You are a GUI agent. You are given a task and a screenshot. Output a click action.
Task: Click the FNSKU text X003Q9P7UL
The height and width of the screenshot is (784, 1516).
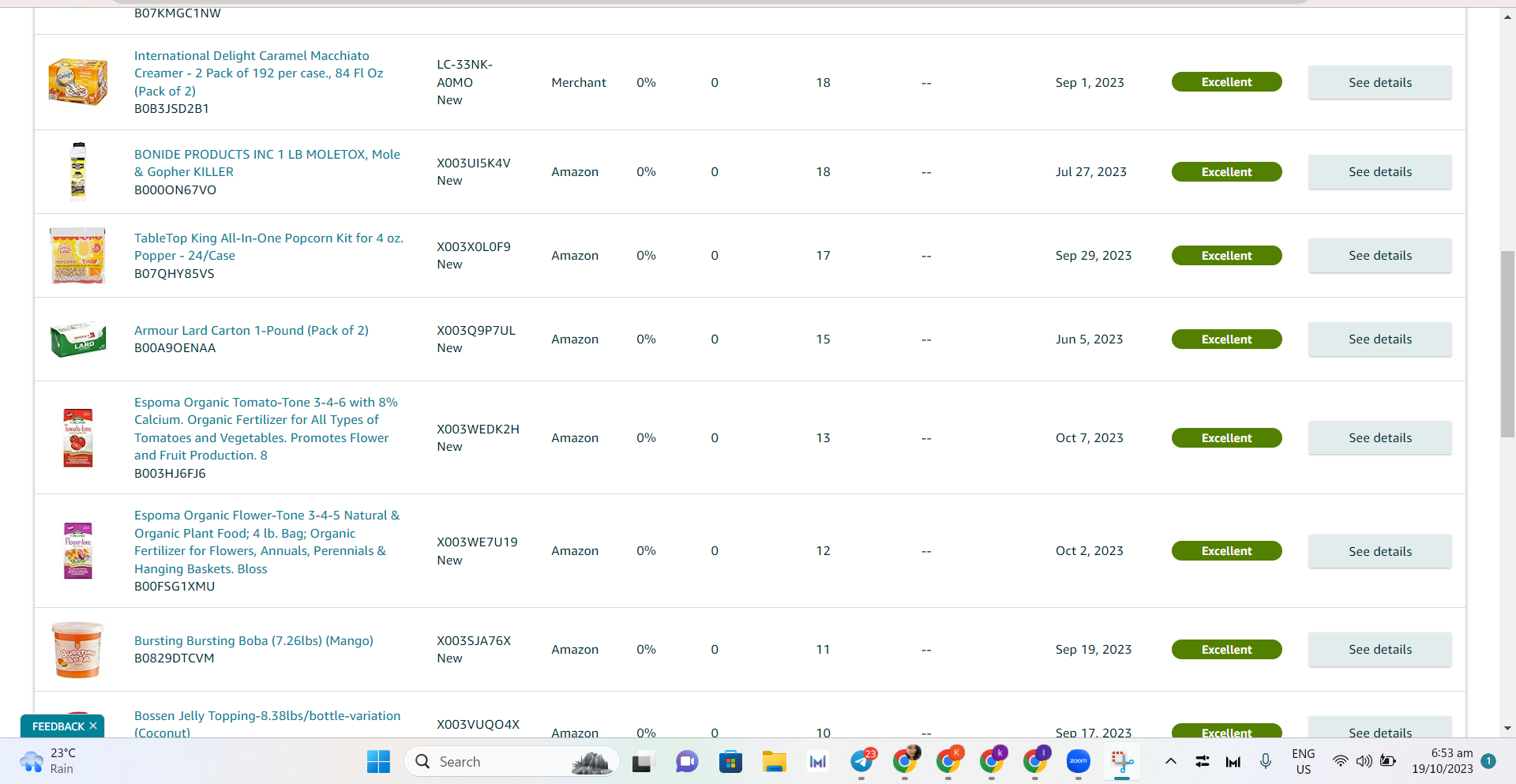pos(476,330)
